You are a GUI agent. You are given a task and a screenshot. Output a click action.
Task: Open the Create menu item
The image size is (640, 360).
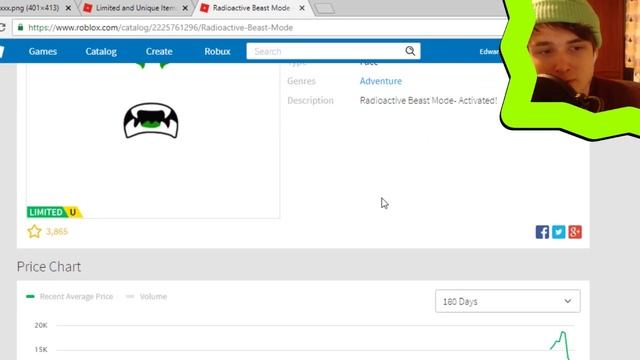click(x=159, y=51)
